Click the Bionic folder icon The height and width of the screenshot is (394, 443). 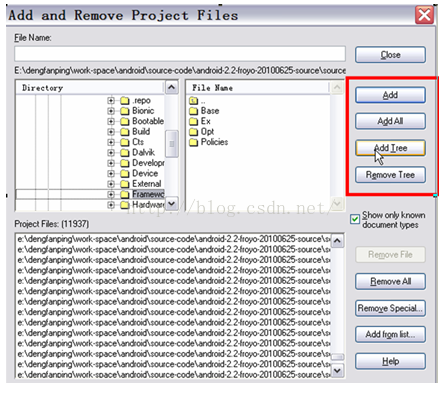pyautogui.click(x=124, y=111)
